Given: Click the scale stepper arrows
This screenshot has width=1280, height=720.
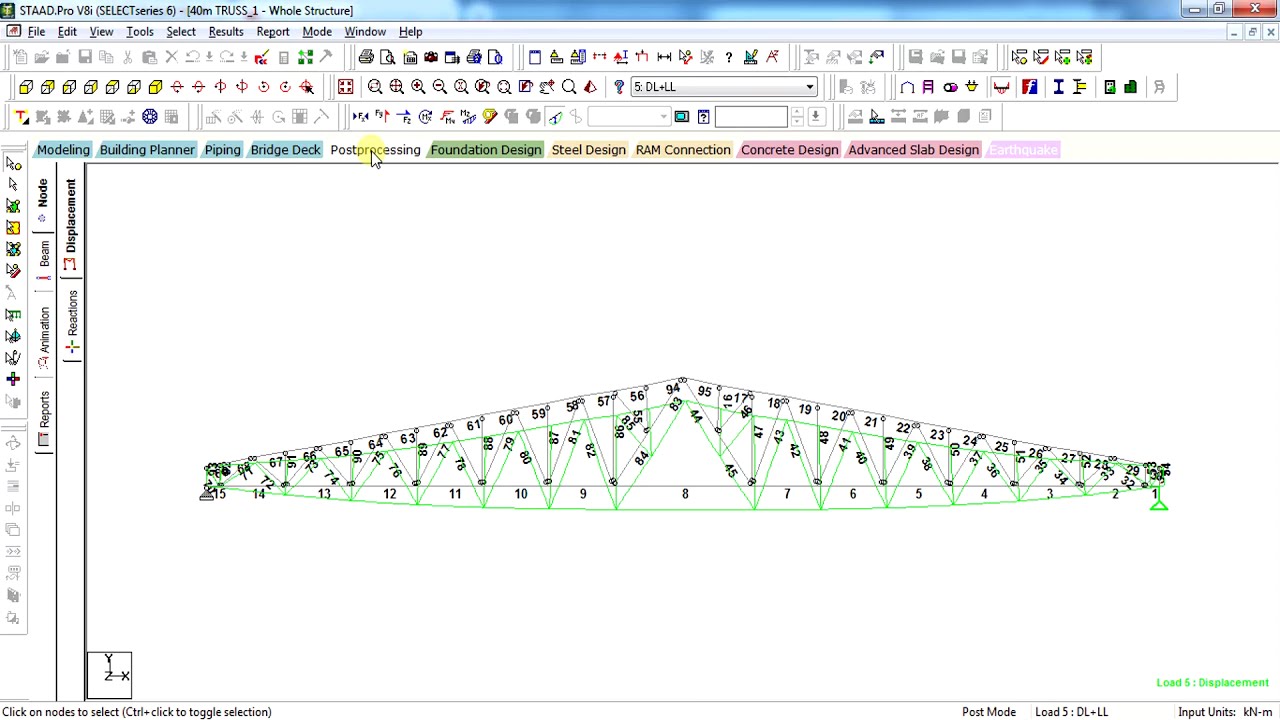Looking at the screenshot, I should point(797,116).
